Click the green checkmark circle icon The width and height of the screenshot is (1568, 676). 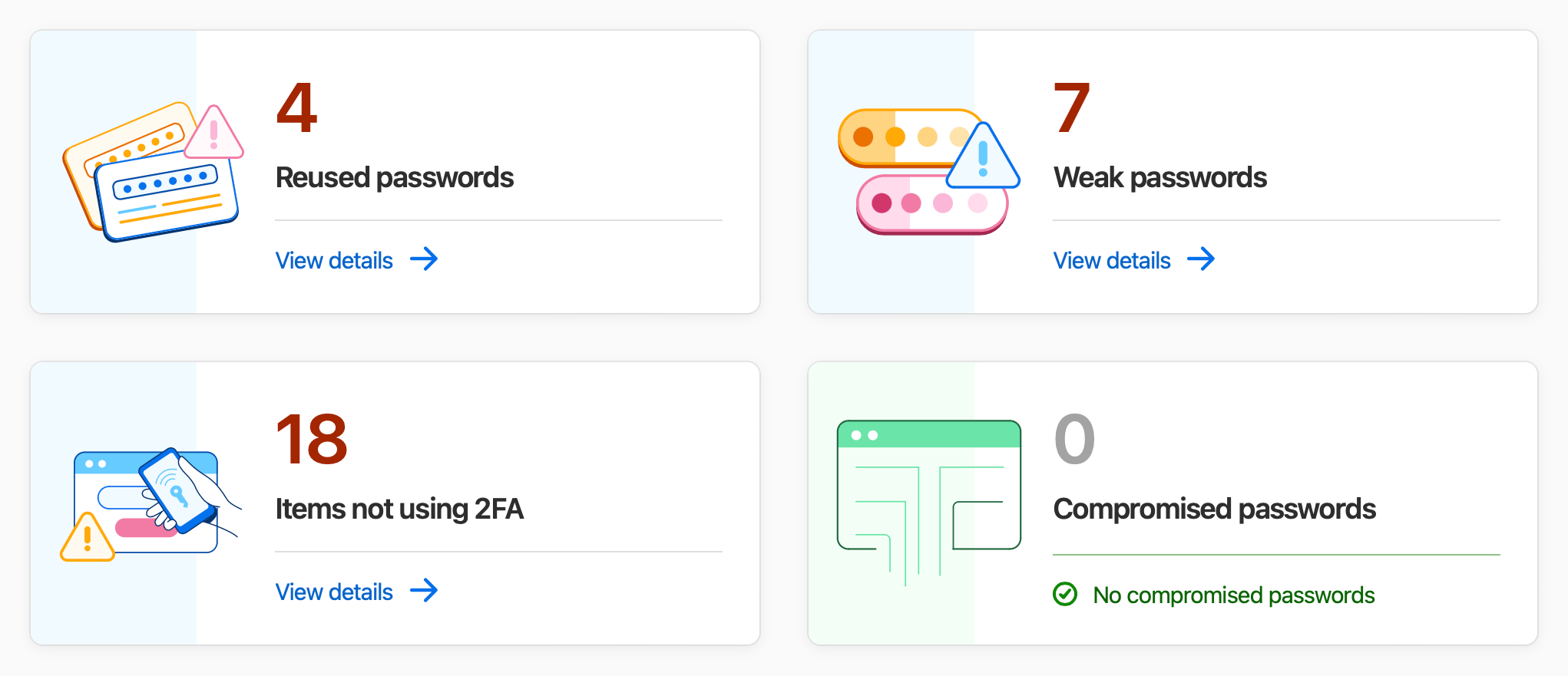pos(1065,592)
